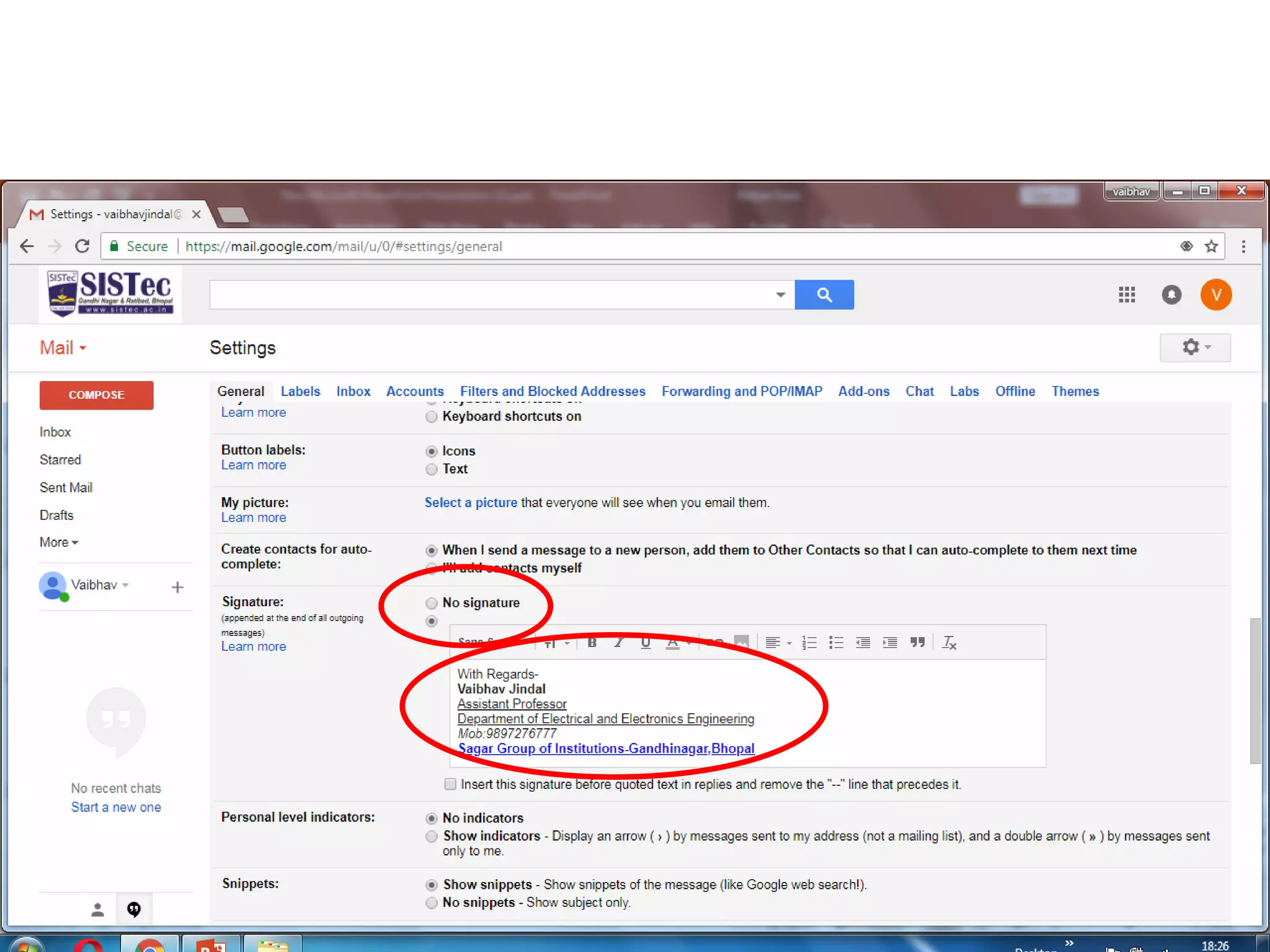Insert a bulleted list in signature
Image resolution: width=1270 pixels, height=952 pixels.
pyautogui.click(x=836, y=643)
